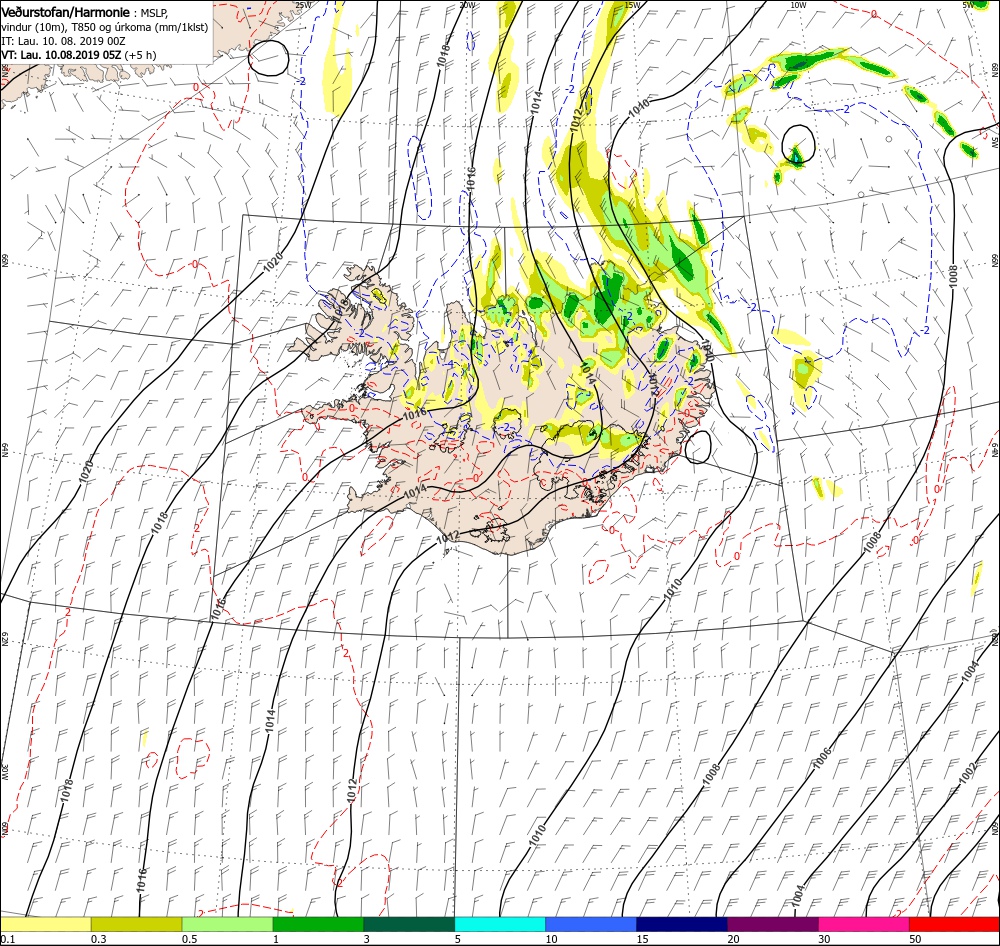Screen dimensions: 1000x946
Task: Select the legend value "3"
Action: [367, 939]
